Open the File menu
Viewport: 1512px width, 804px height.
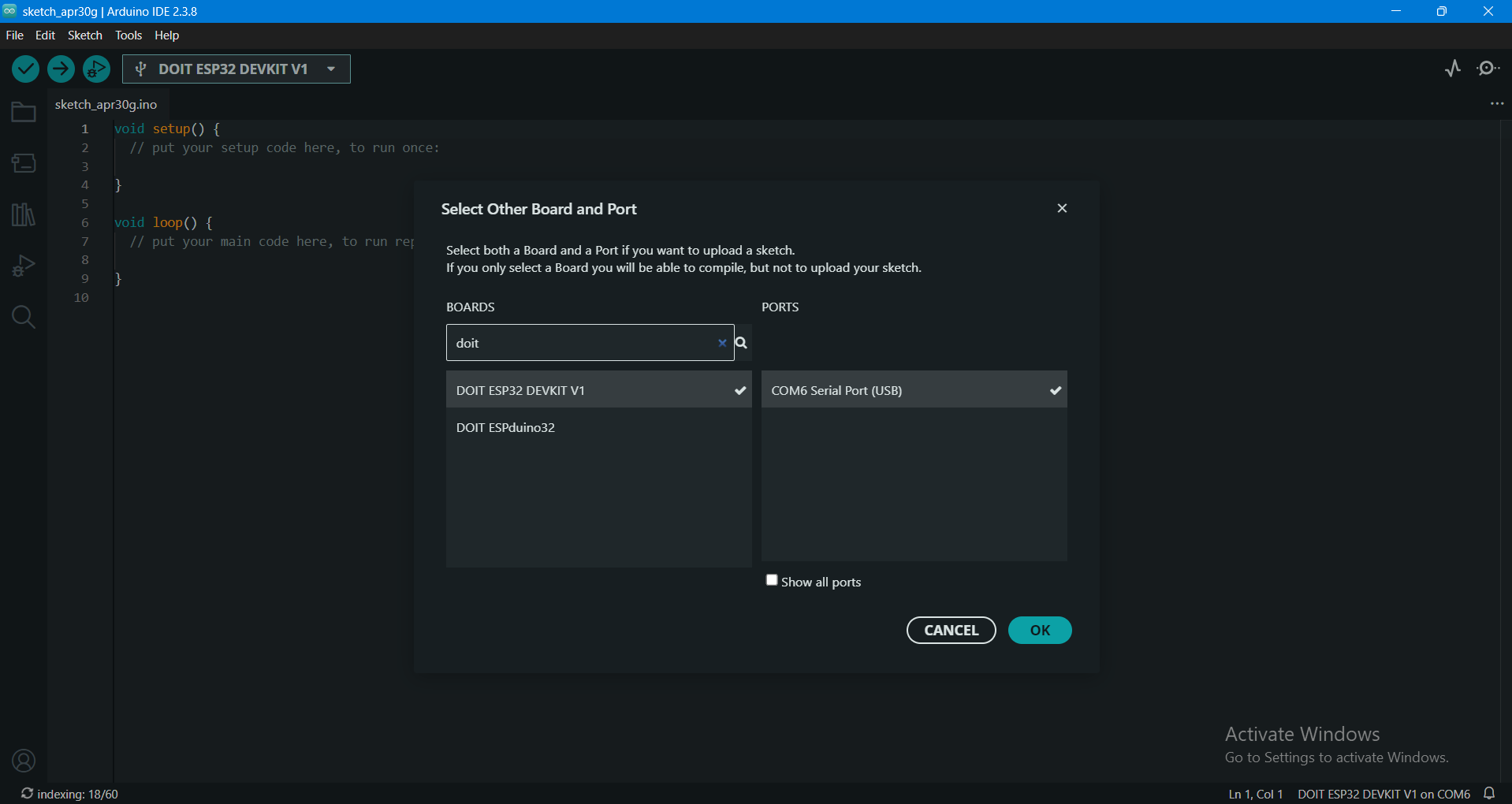[x=14, y=35]
